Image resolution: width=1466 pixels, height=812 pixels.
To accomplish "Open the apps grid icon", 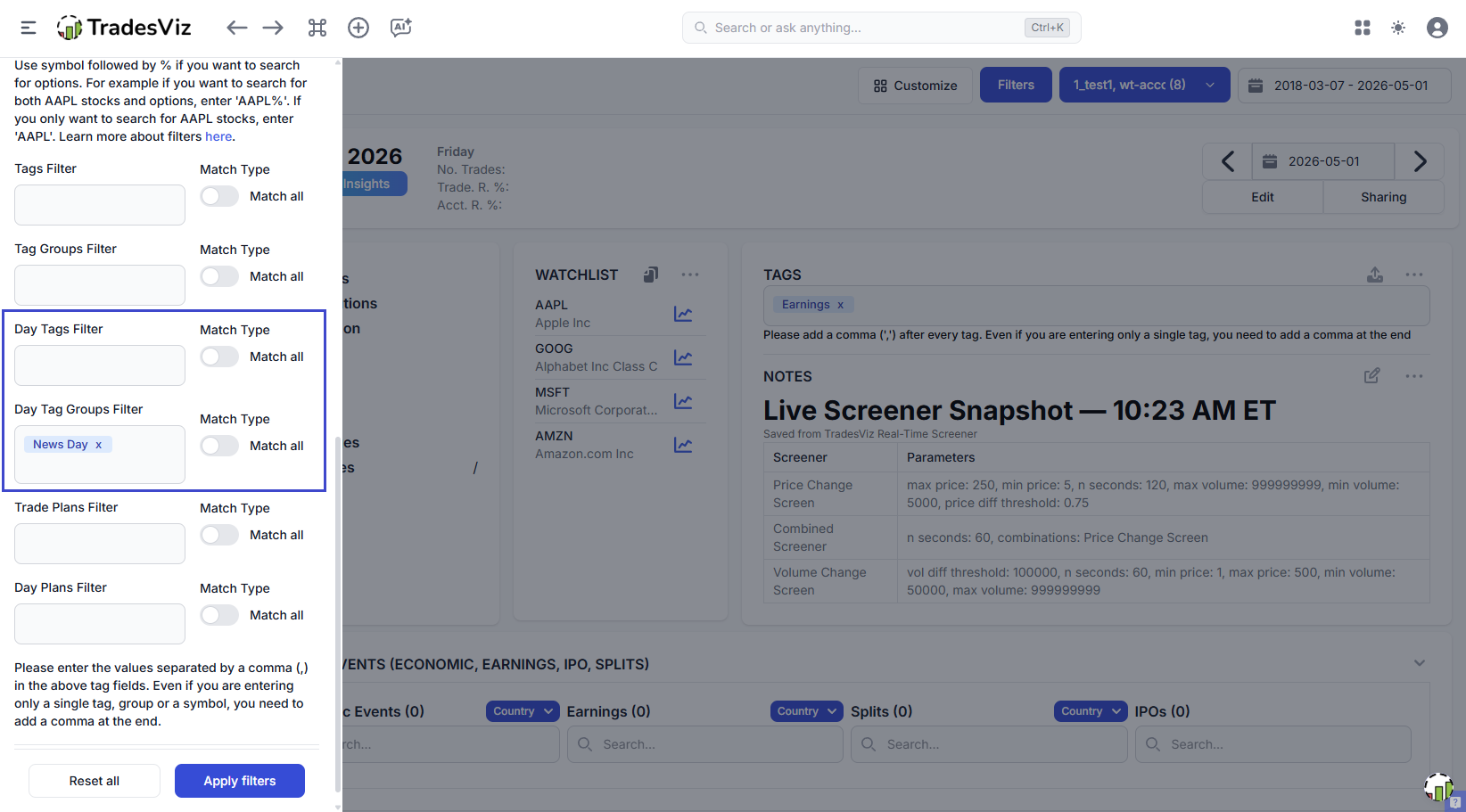I will (x=1363, y=28).
